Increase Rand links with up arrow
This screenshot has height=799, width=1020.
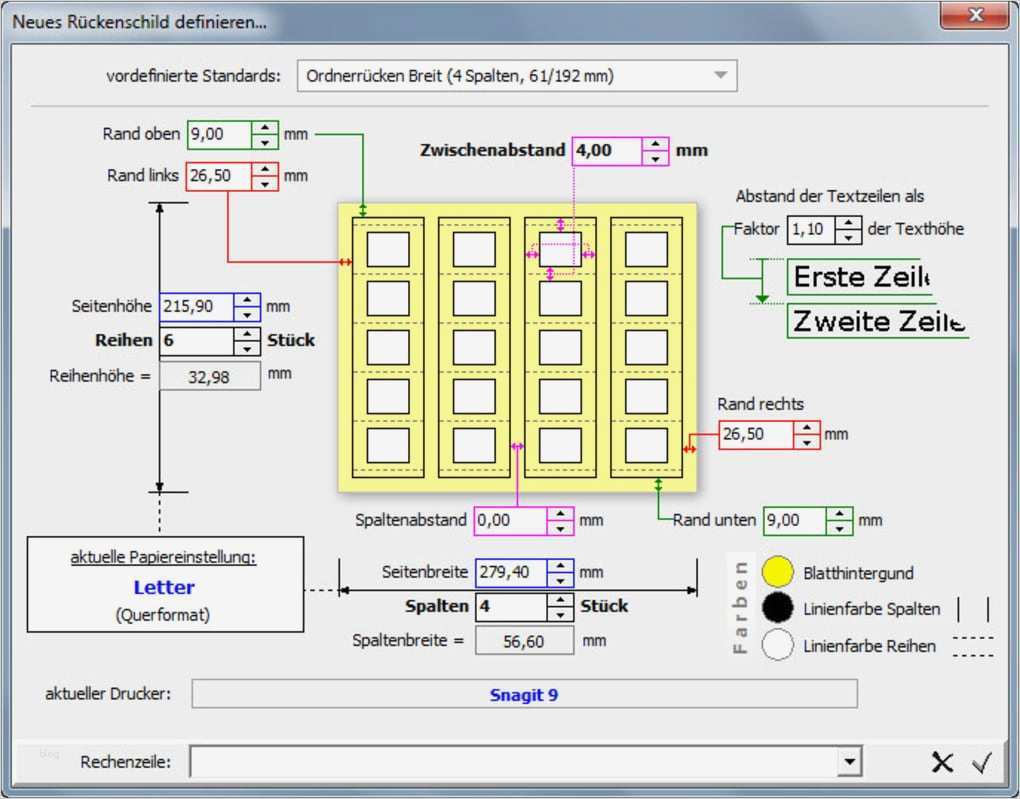pos(265,169)
